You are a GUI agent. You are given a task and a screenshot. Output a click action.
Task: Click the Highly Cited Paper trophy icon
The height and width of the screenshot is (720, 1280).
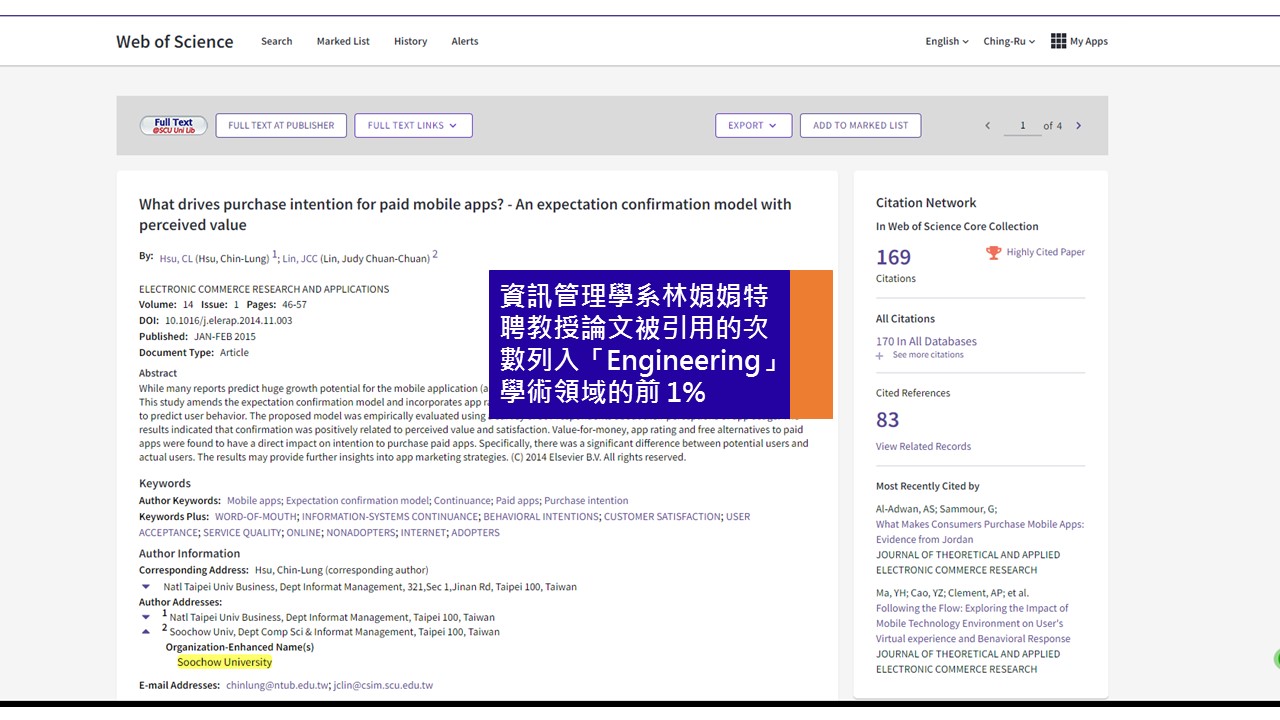point(993,253)
